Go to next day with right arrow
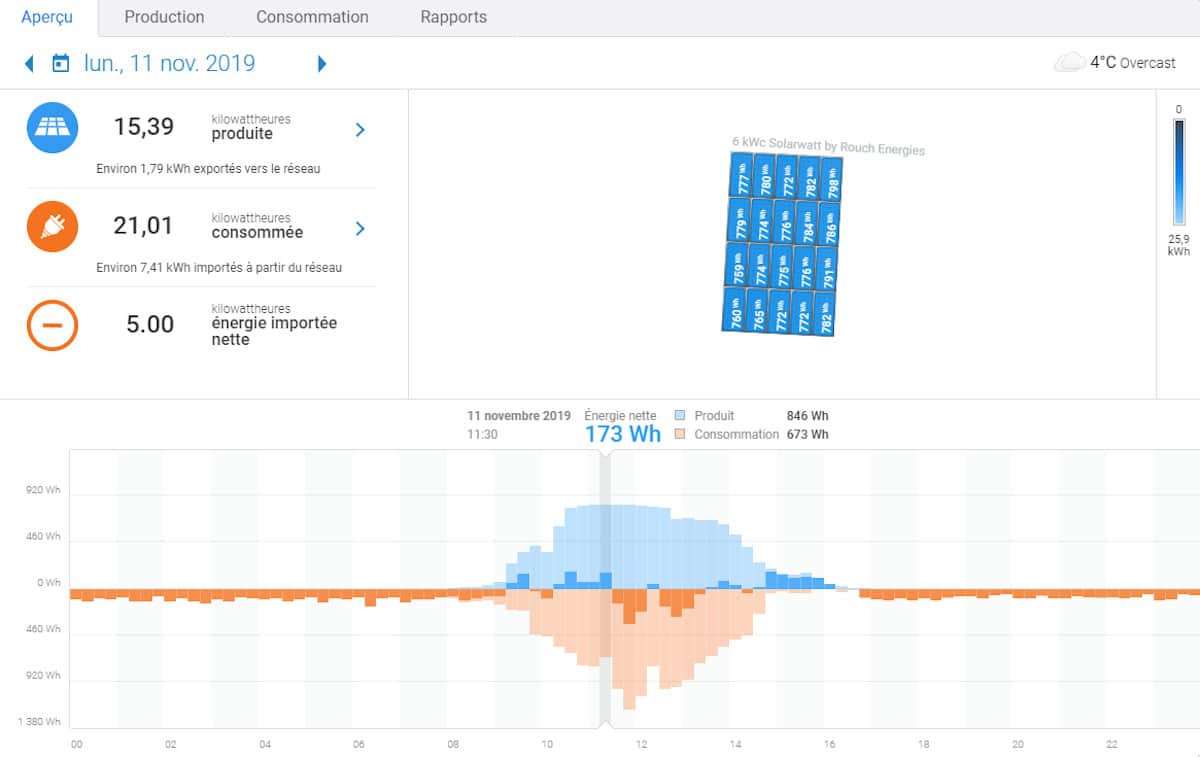Image resolution: width=1200 pixels, height=757 pixels. coord(322,64)
